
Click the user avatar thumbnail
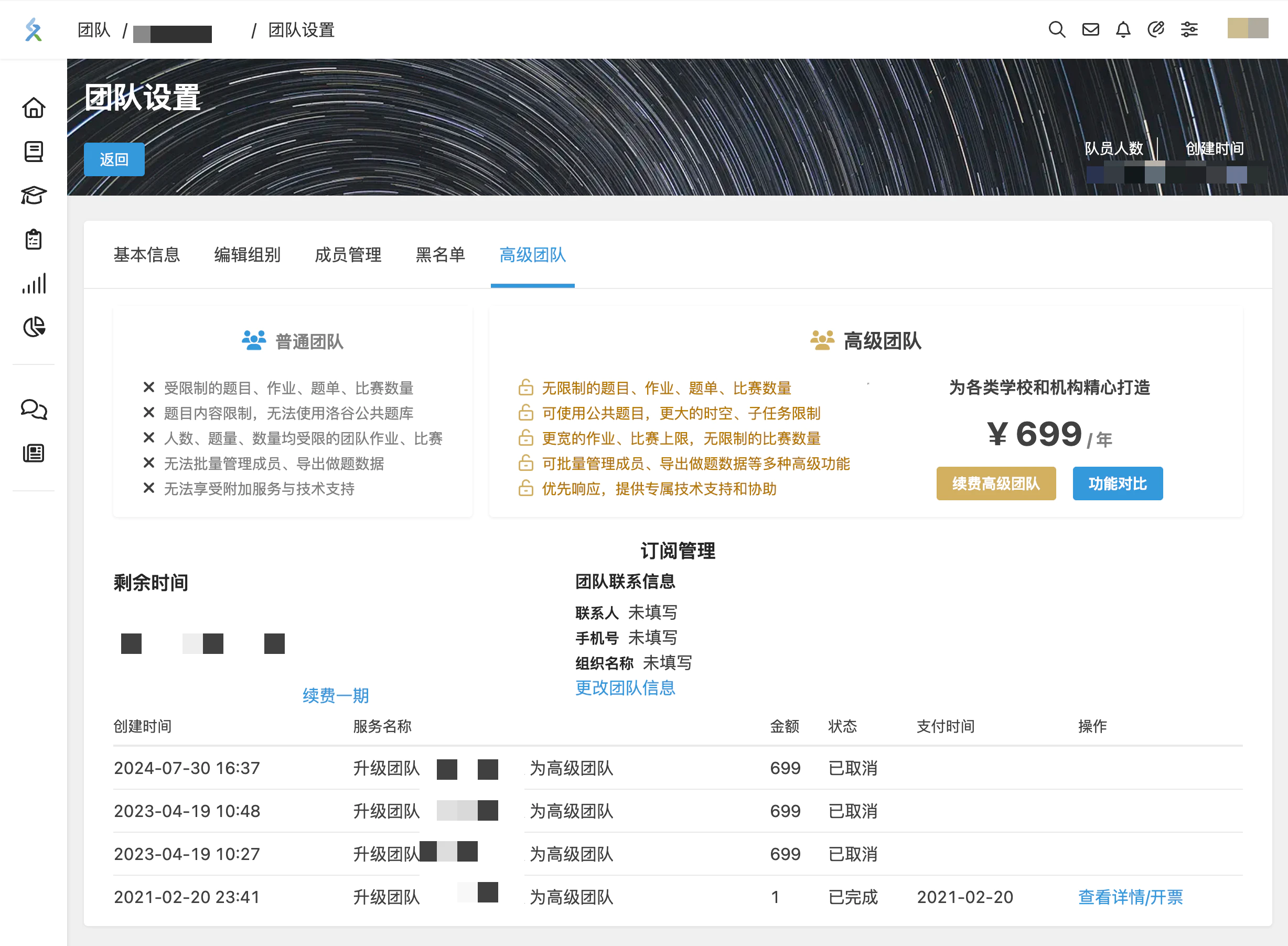pos(1247,29)
